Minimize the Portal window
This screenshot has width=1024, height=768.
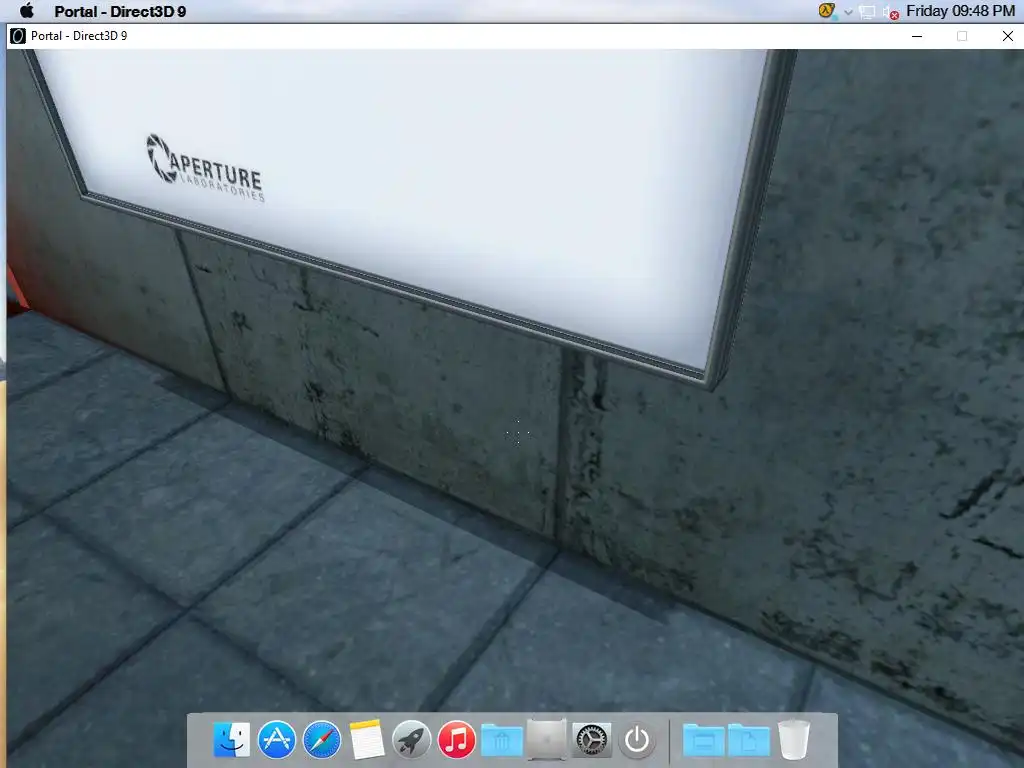coord(917,36)
